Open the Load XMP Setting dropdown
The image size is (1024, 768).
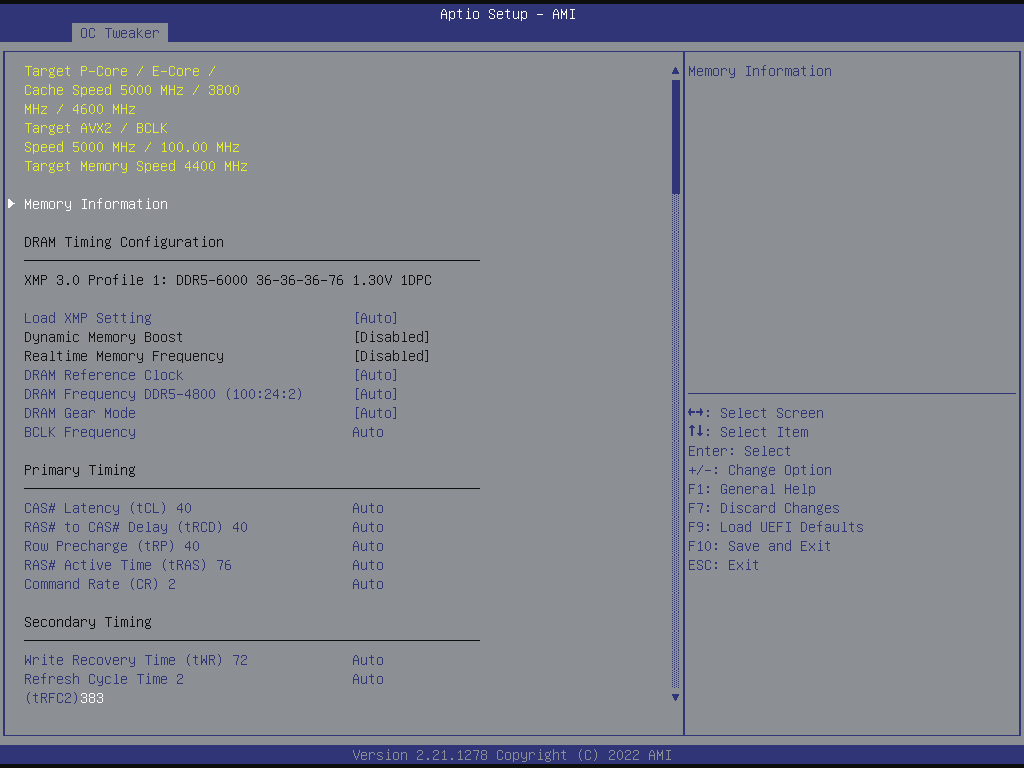375,318
